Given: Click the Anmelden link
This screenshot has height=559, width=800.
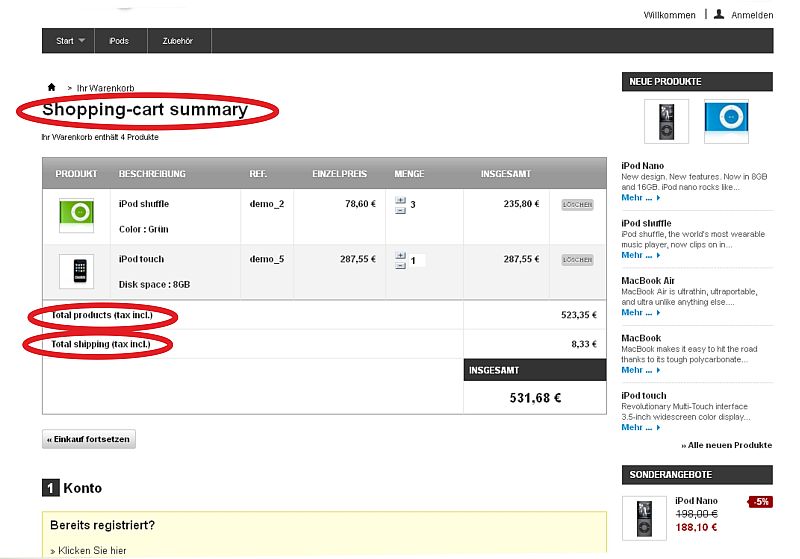Looking at the screenshot, I should 752,15.
